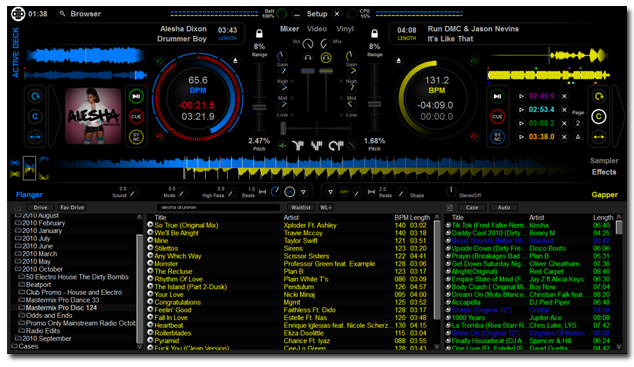Turn the Flanger Sound knob
The image size is (634, 367).
coord(133,192)
